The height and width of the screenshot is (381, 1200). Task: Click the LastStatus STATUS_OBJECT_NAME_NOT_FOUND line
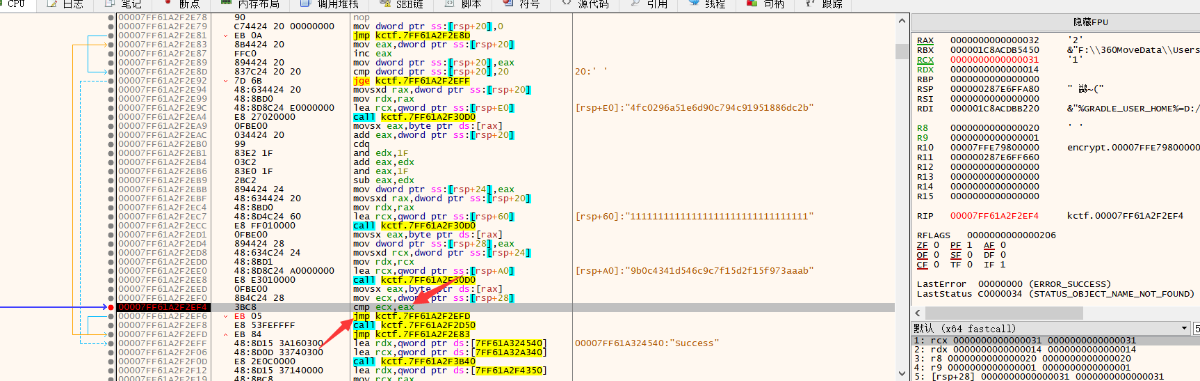click(x=1055, y=294)
